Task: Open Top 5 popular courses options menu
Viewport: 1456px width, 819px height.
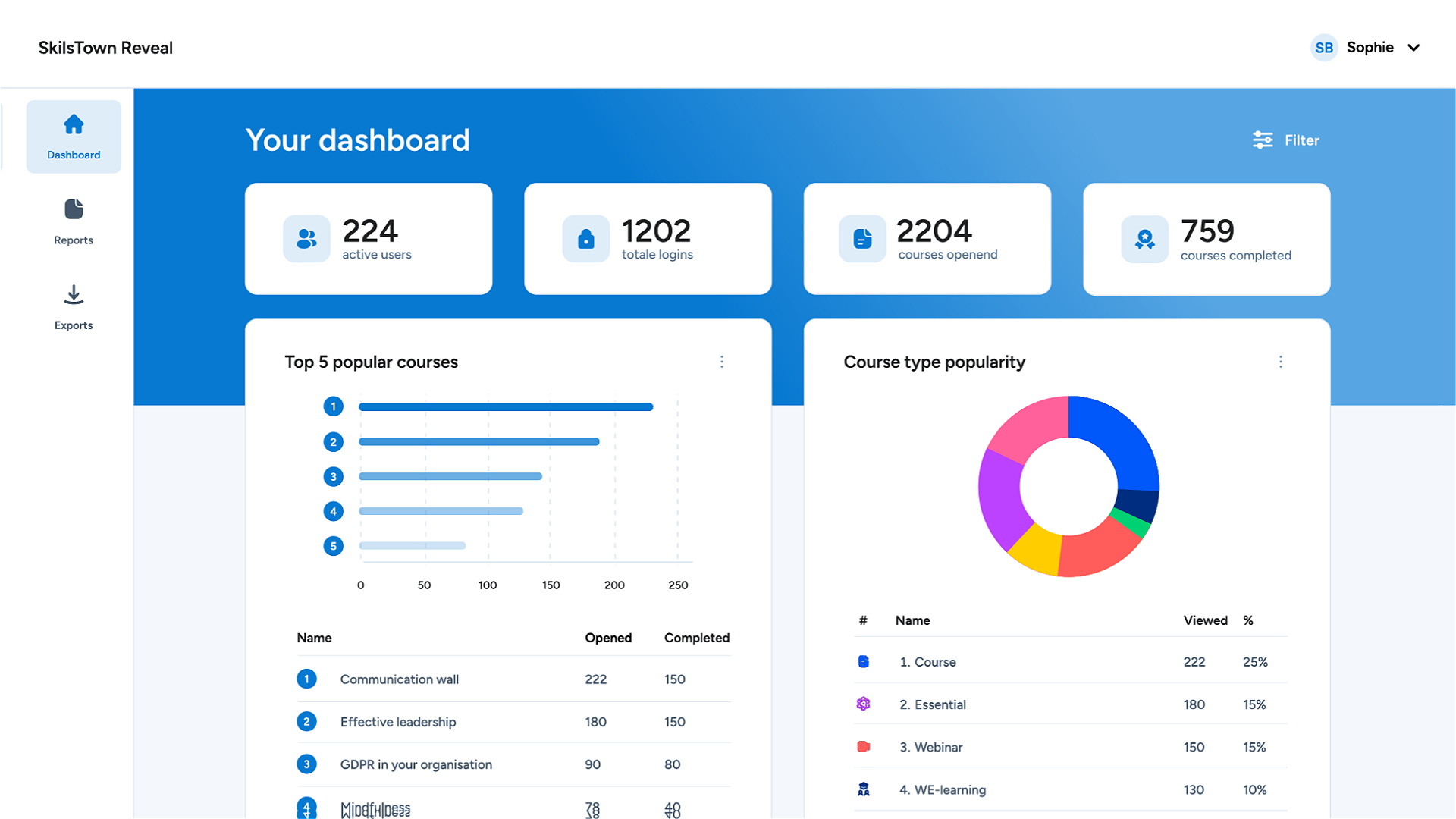Action: pos(721,362)
